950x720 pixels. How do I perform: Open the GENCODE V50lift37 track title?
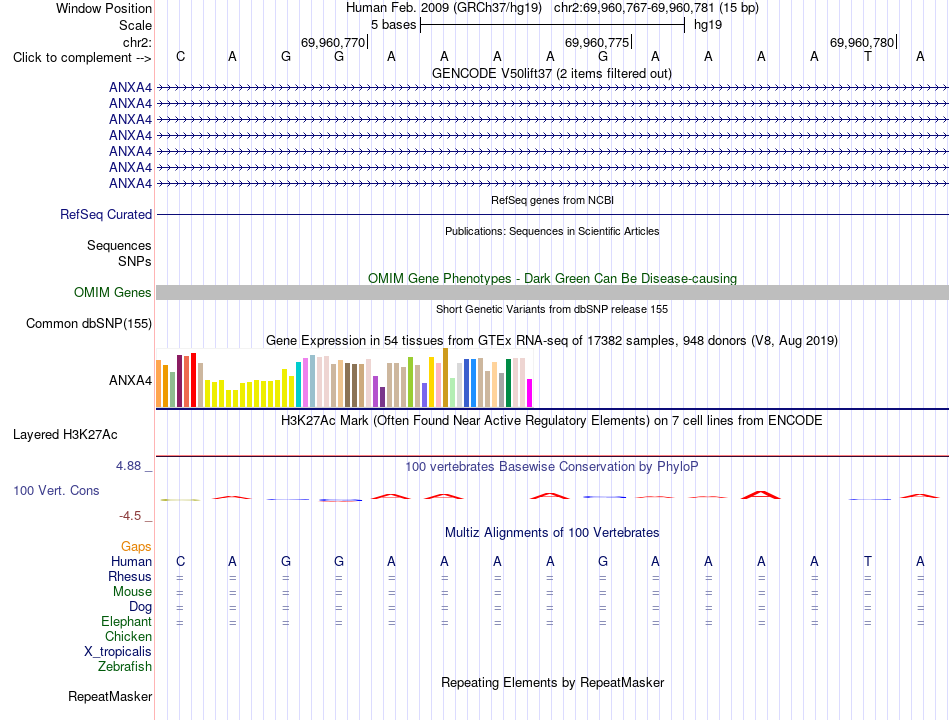coord(551,73)
